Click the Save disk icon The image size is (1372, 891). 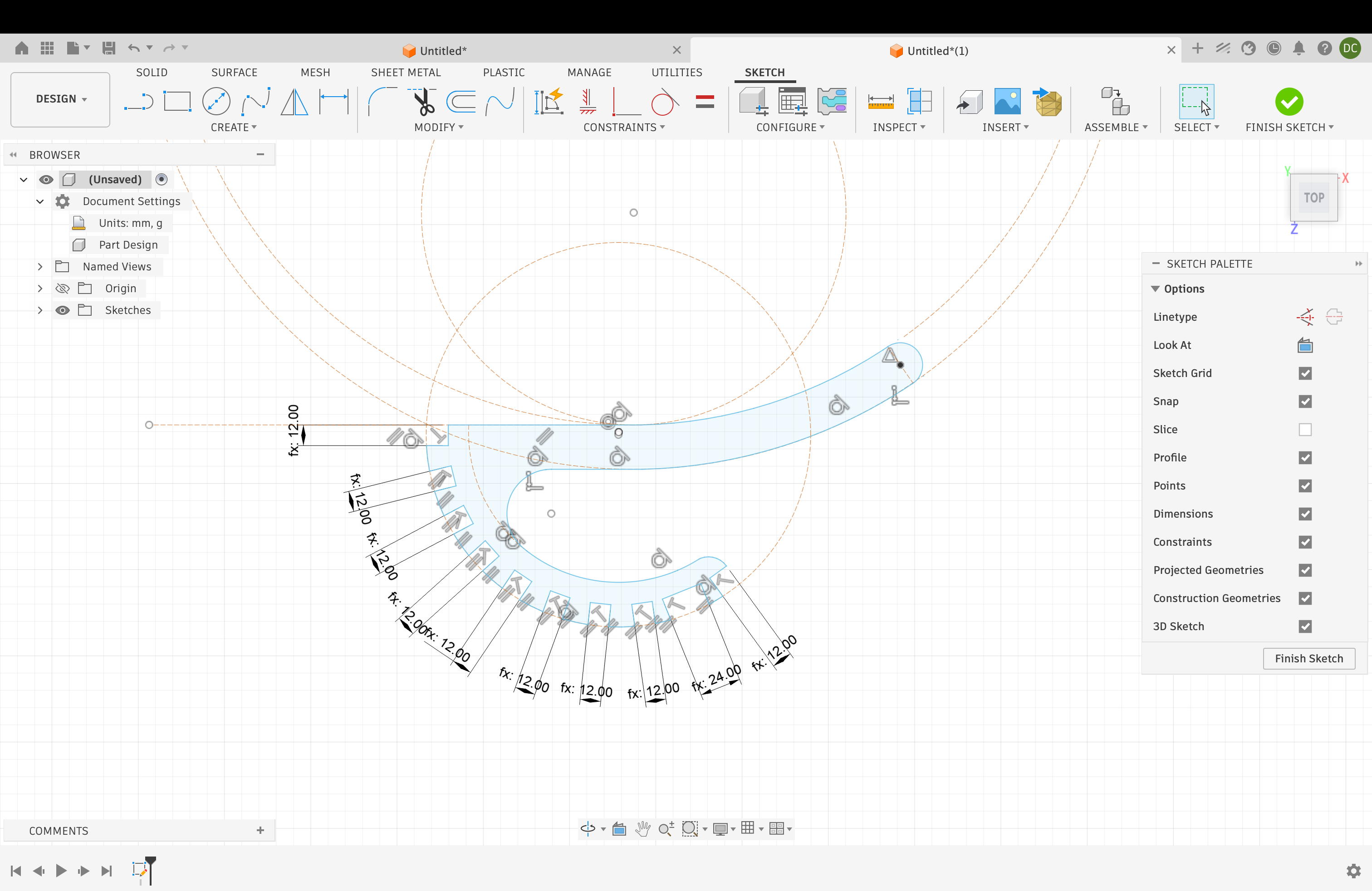point(108,48)
